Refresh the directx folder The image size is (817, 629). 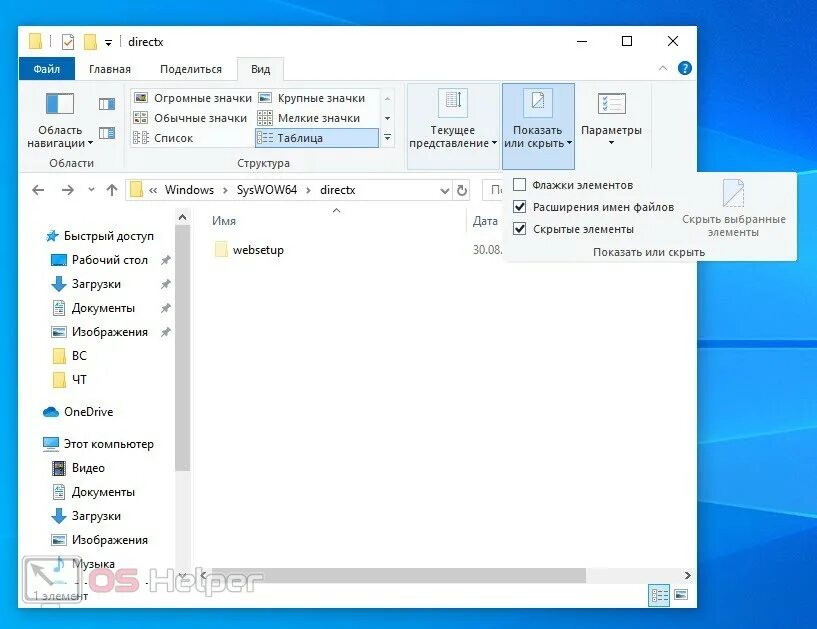pos(462,191)
